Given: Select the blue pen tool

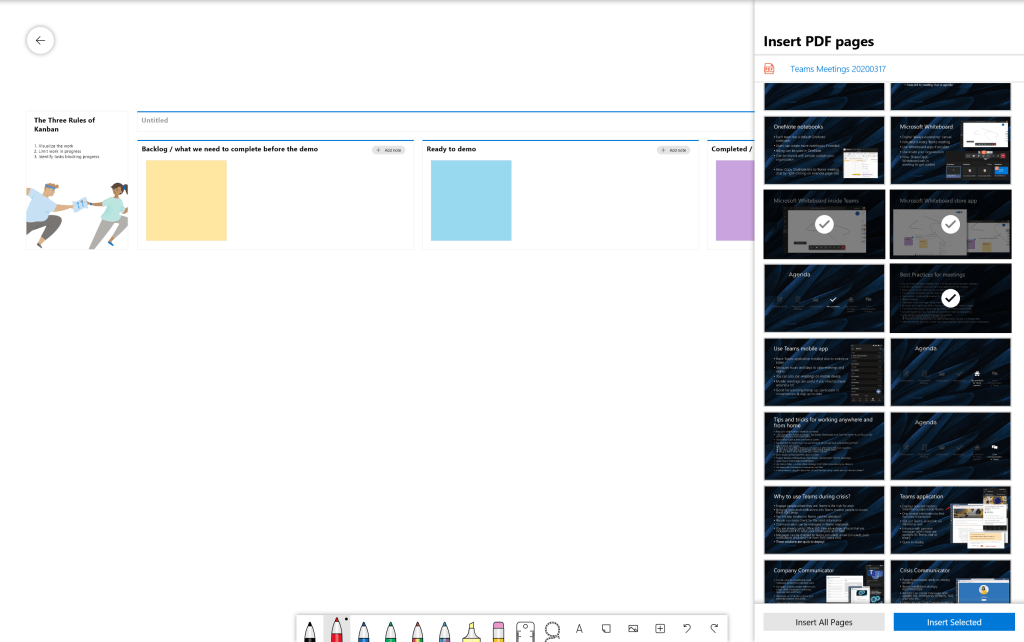Looking at the screenshot, I should [x=364, y=630].
